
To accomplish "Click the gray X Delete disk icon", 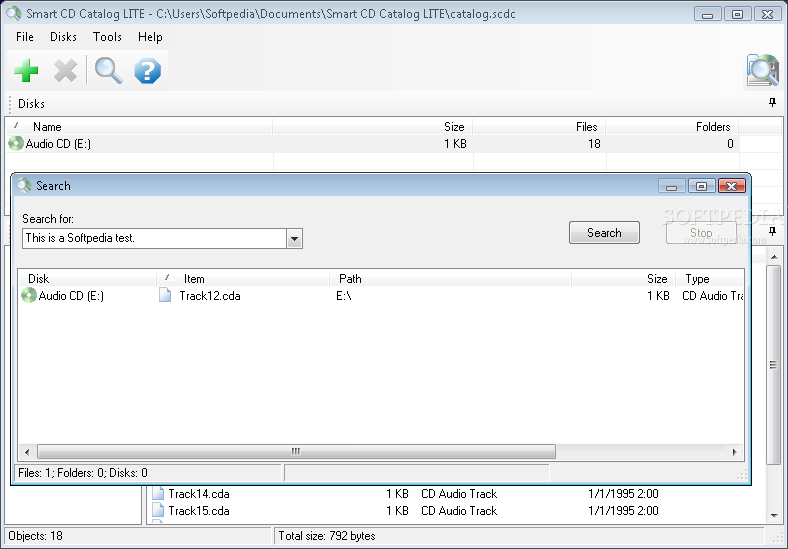I will point(65,70).
